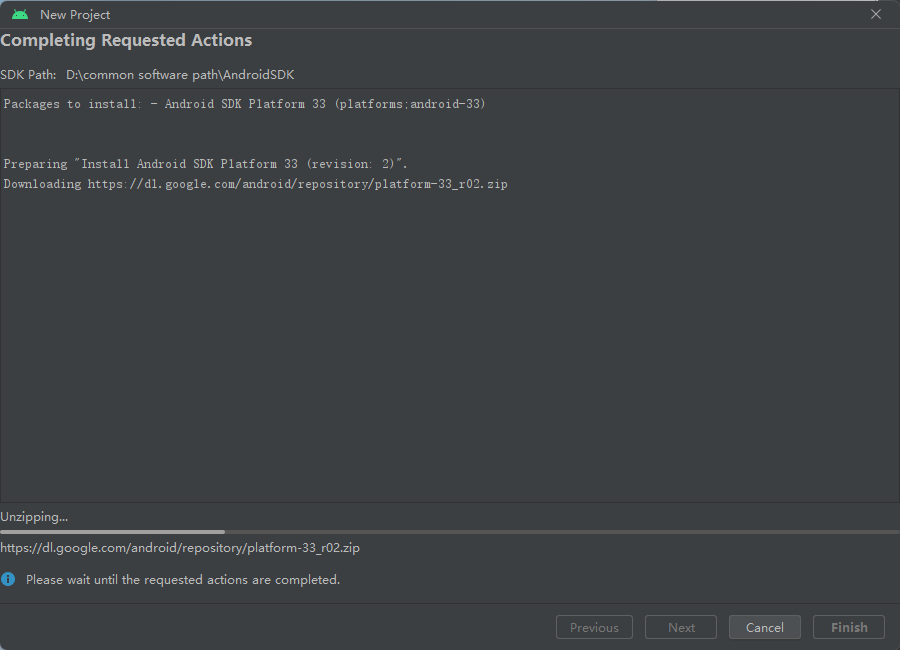Click the filled part of the progress bar
The image size is (900, 650).
[x=112, y=532]
